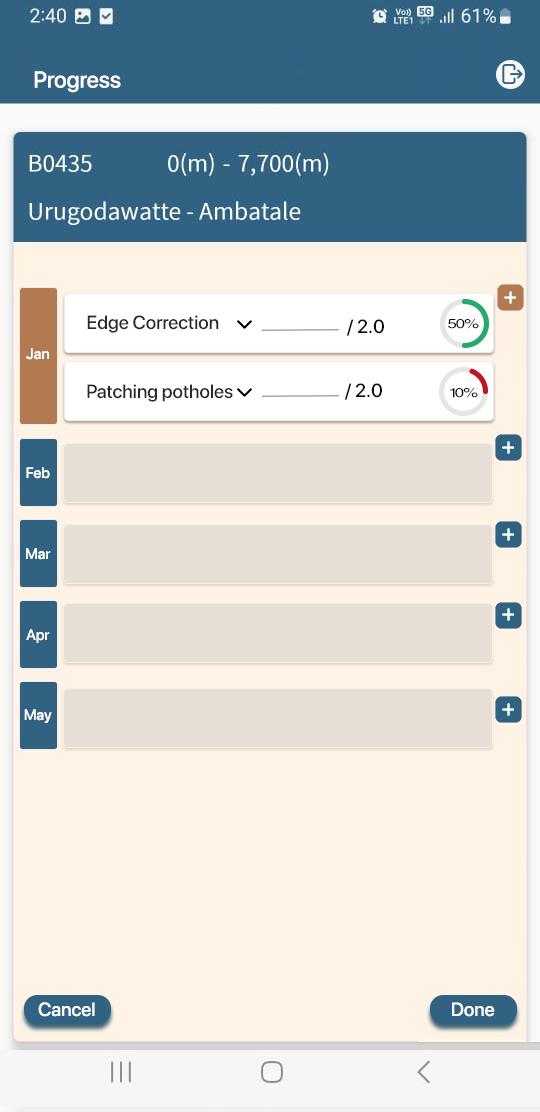Click the 50% progress ring for Edge Correction
This screenshot has height=1112, width=540.
(463, 323)
